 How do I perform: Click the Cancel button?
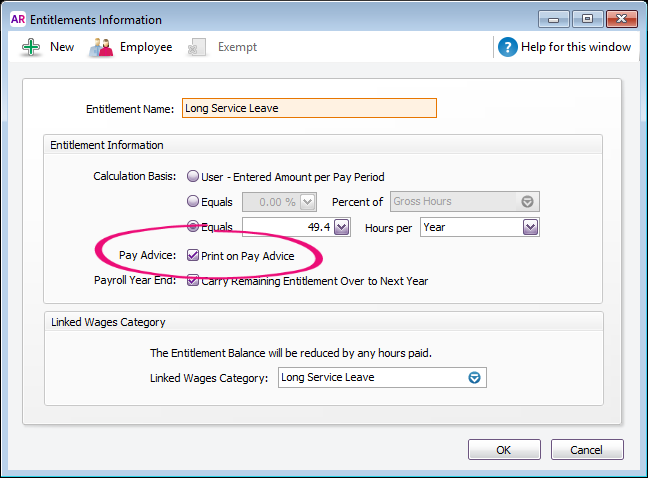click(586, 450)
